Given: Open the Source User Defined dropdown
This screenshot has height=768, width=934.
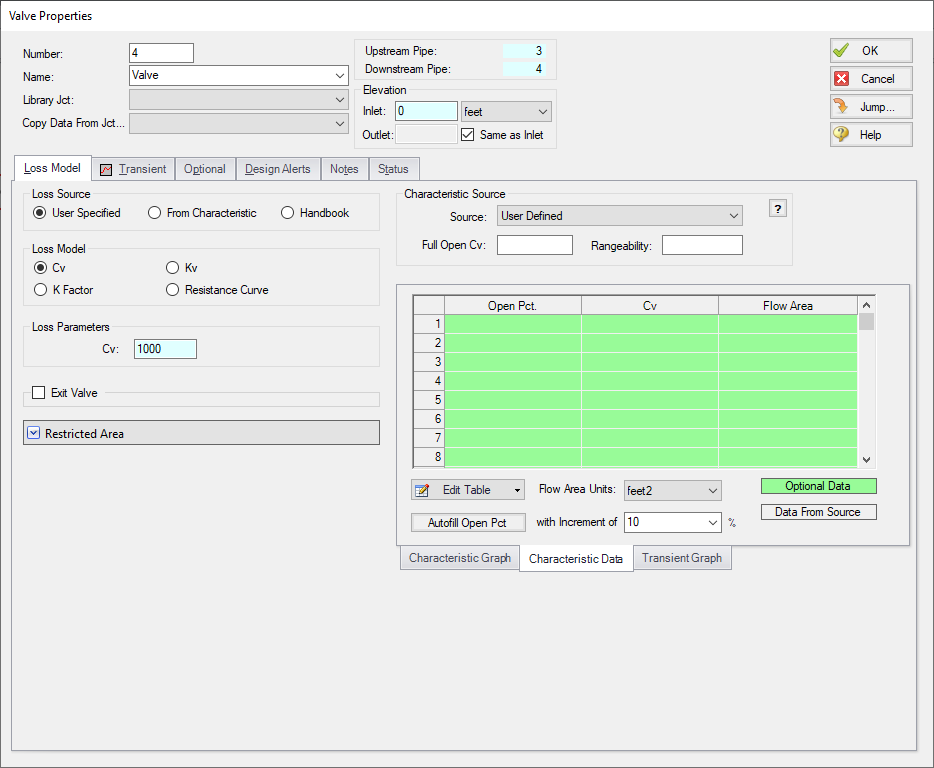Looking at the screenshot, I should tap(619, 216).
